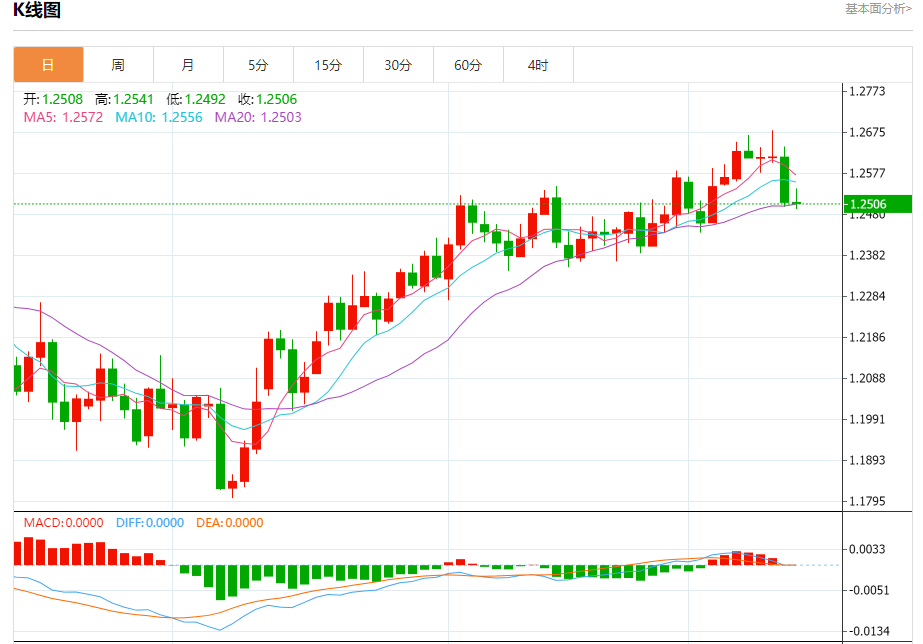The image size is (923, 644).
Task: Click the 1.2088 axis value
Action: click(866, 379)
